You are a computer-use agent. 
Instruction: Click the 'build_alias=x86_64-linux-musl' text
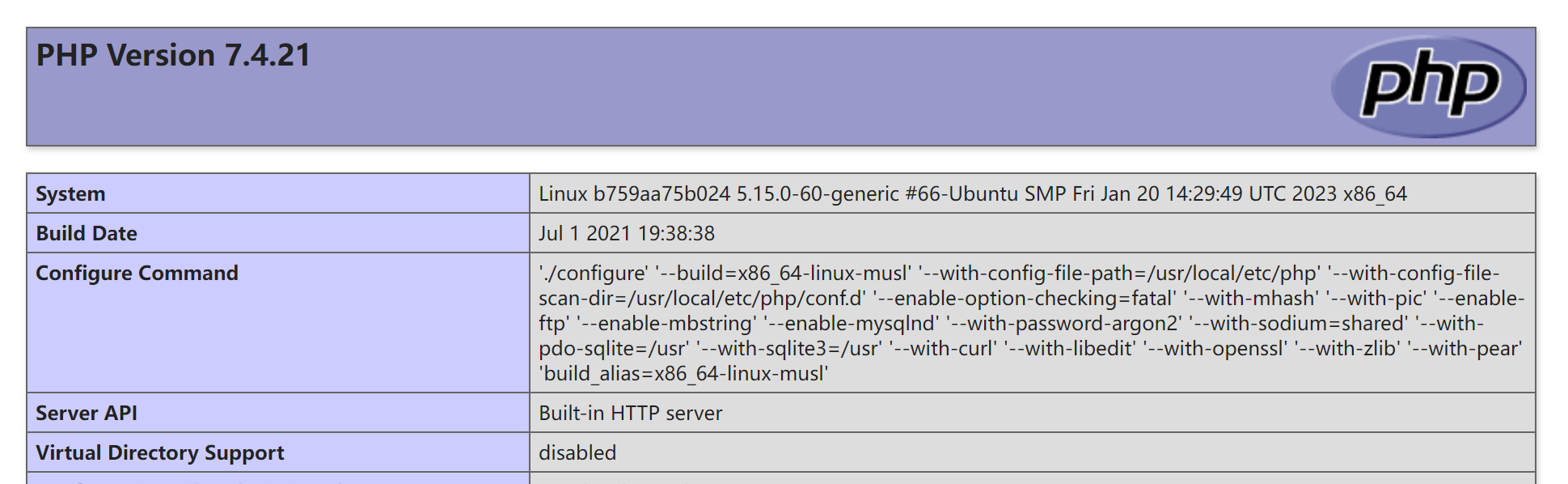(683, 373)
